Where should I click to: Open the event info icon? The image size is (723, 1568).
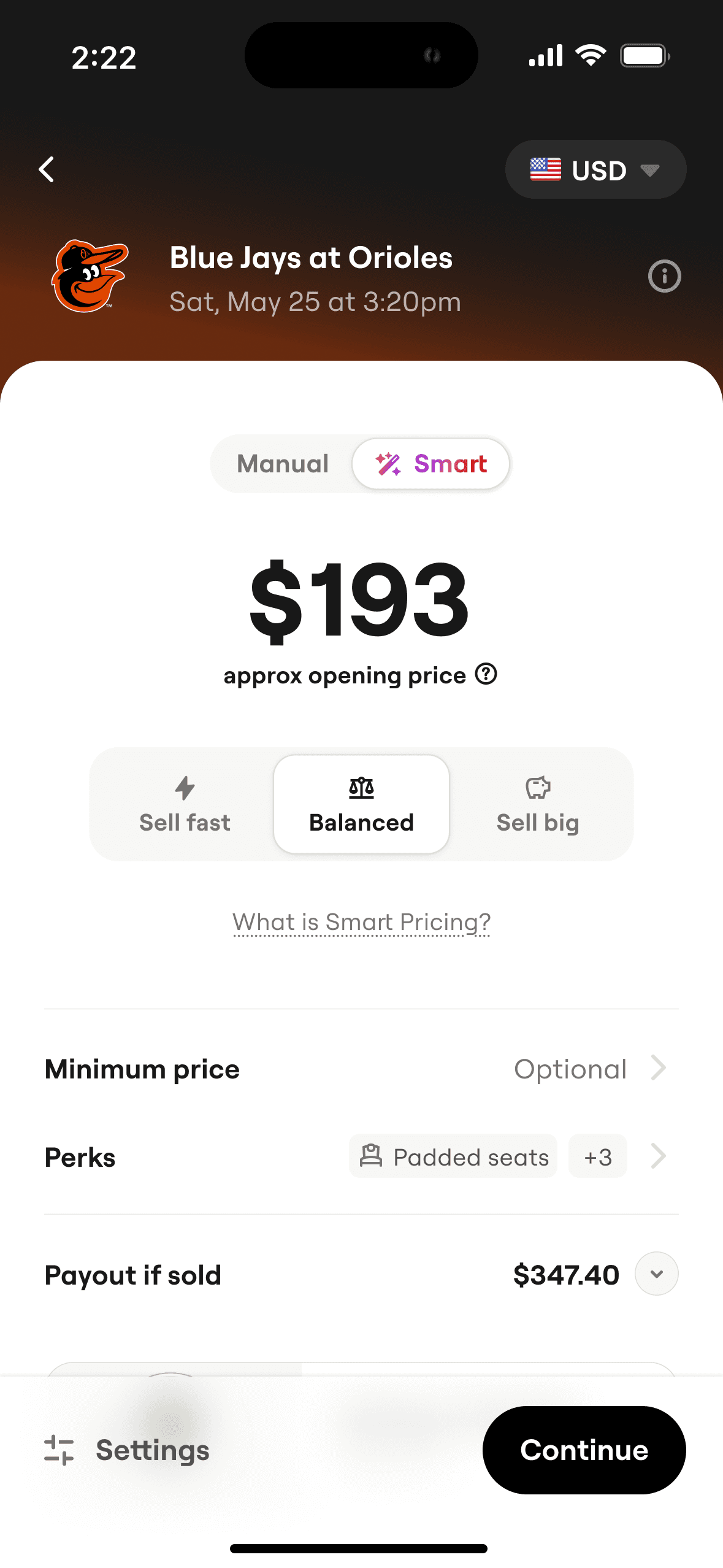tap(664, 276)
